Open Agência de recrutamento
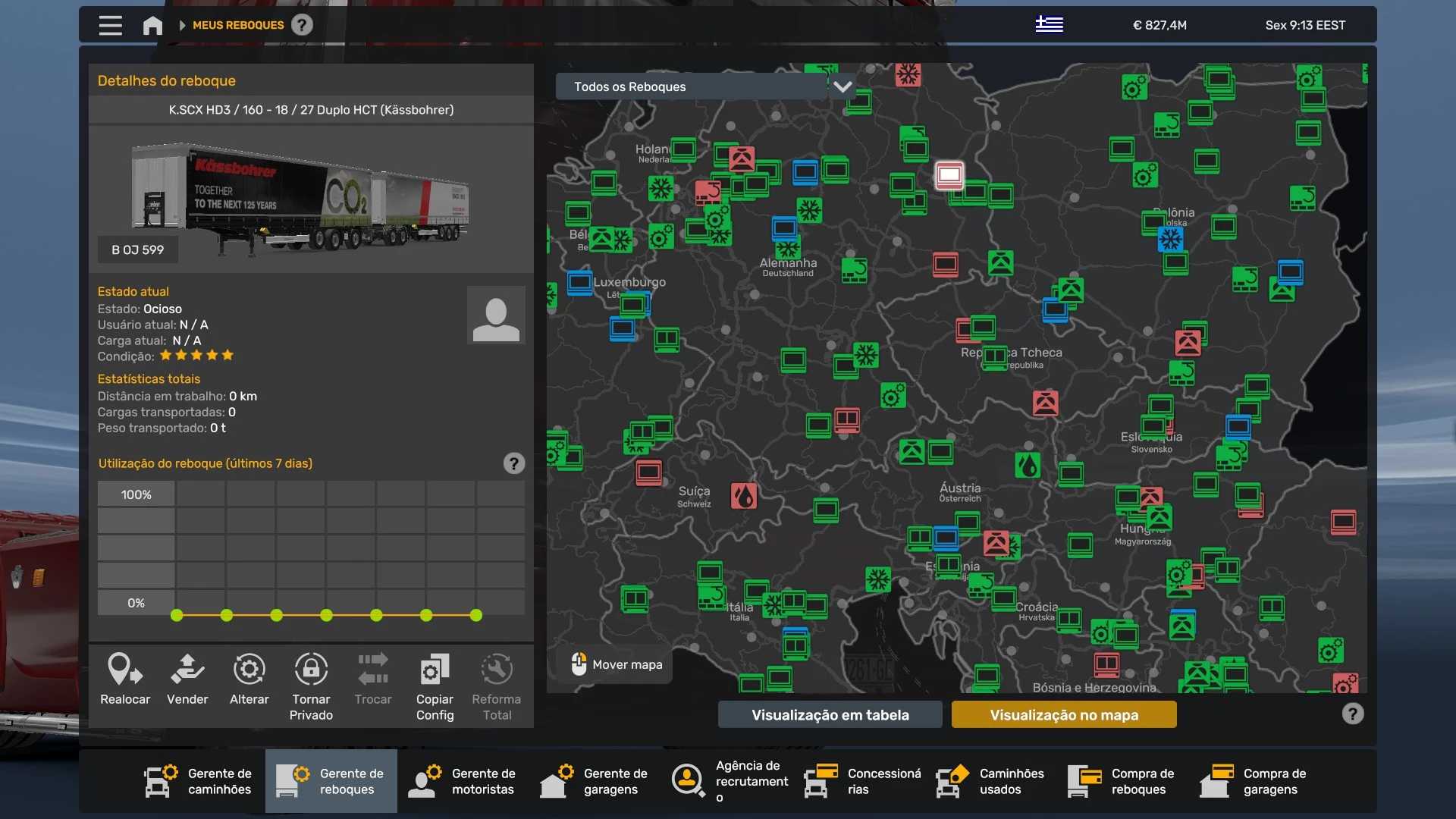 click(x=729, y=781)
